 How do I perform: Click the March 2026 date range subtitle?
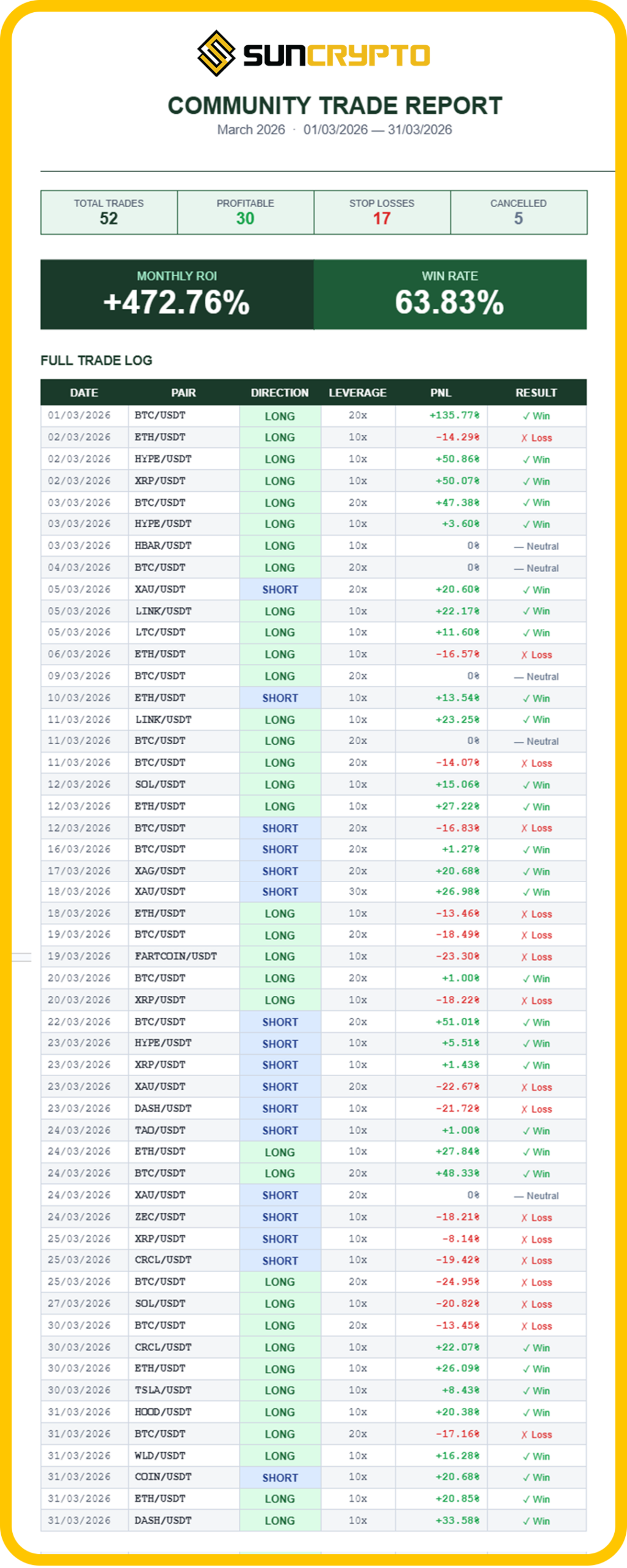pyautogui.click(x=335, y=130)
